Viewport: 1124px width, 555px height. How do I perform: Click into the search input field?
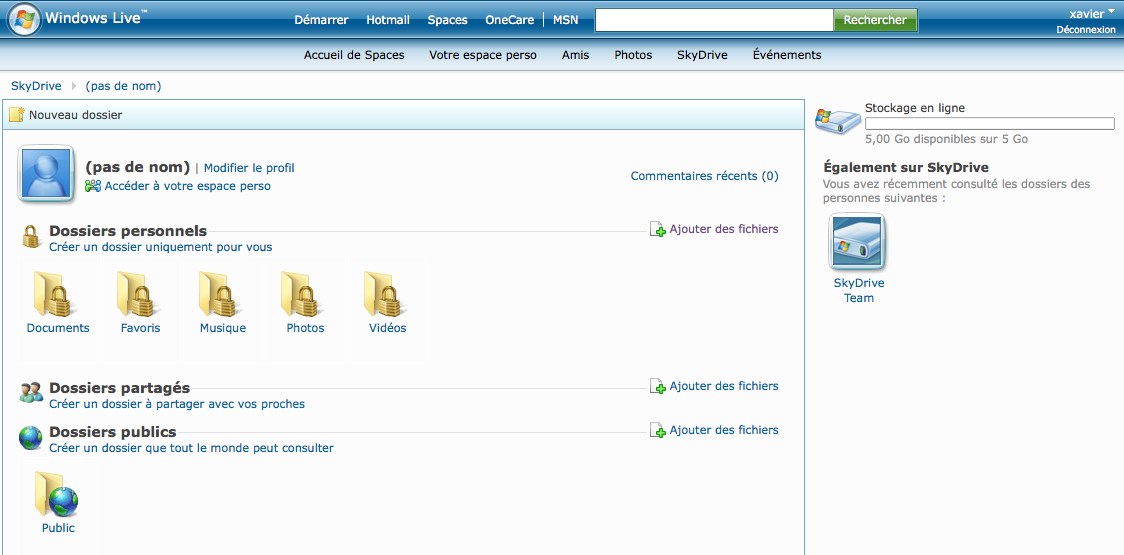coord(714,20)
